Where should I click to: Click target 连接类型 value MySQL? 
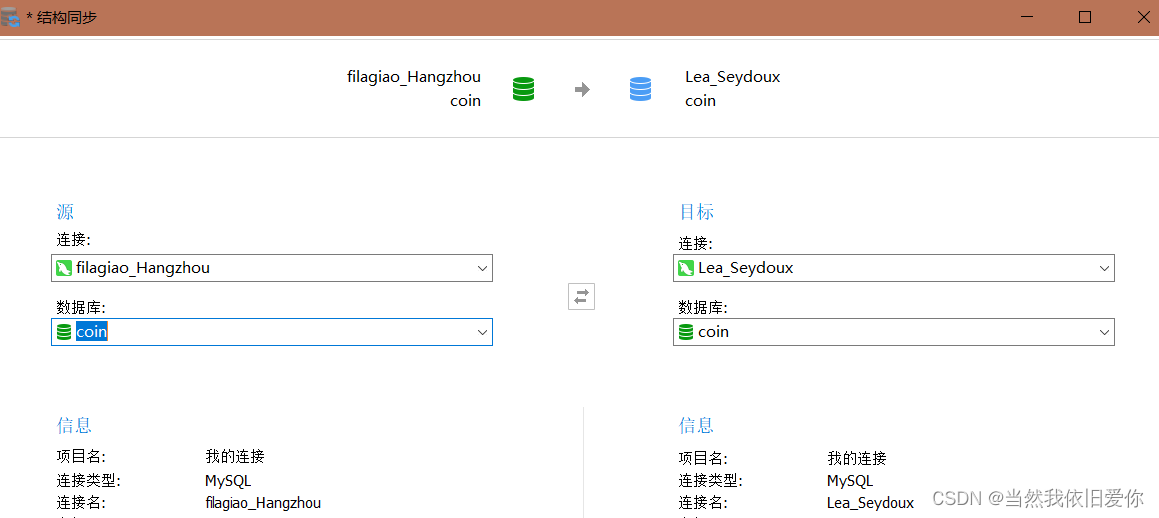click(850, 481)
